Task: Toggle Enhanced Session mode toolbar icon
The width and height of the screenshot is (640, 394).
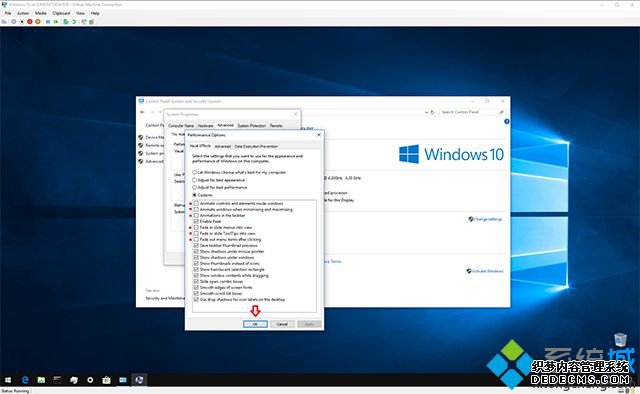Action: 84,22
